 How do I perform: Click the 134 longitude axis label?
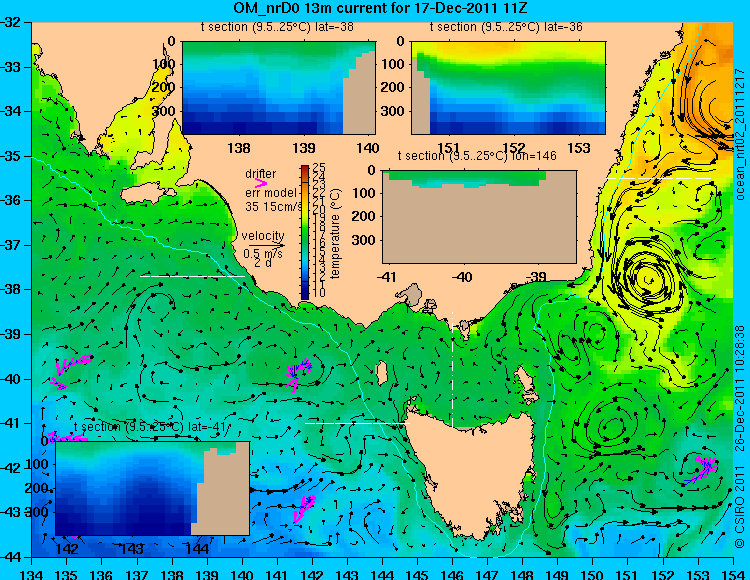(x=32, y=574)
